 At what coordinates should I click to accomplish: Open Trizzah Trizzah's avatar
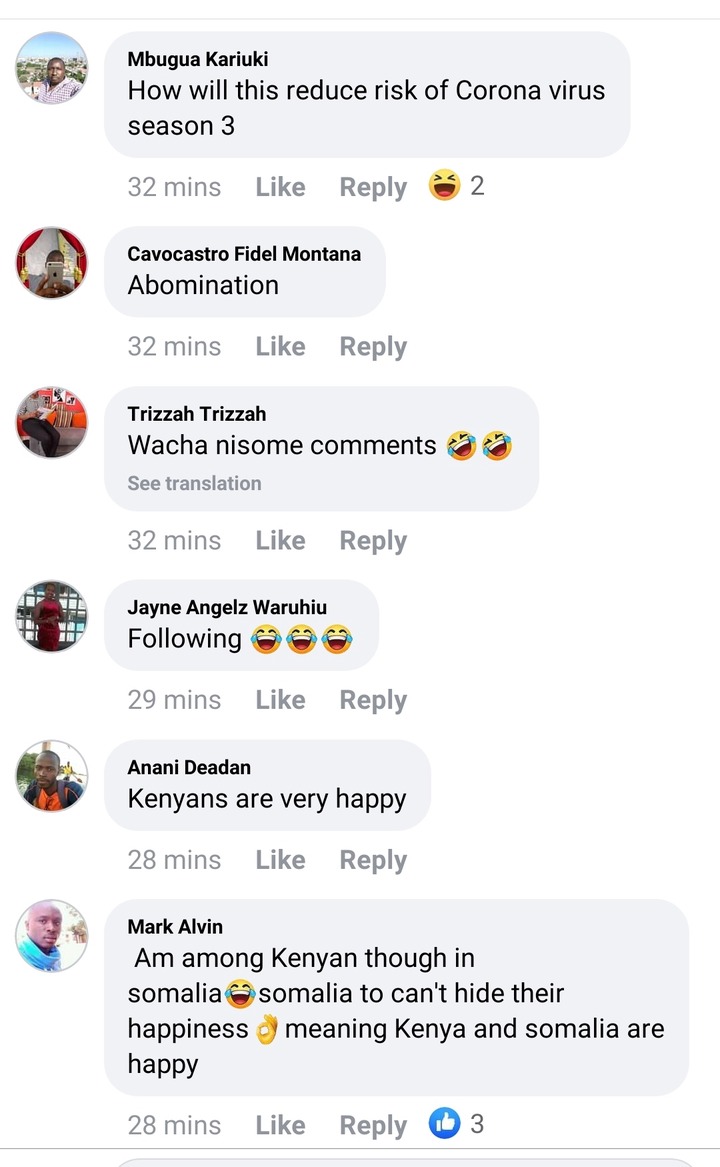[x=52, y=422]
